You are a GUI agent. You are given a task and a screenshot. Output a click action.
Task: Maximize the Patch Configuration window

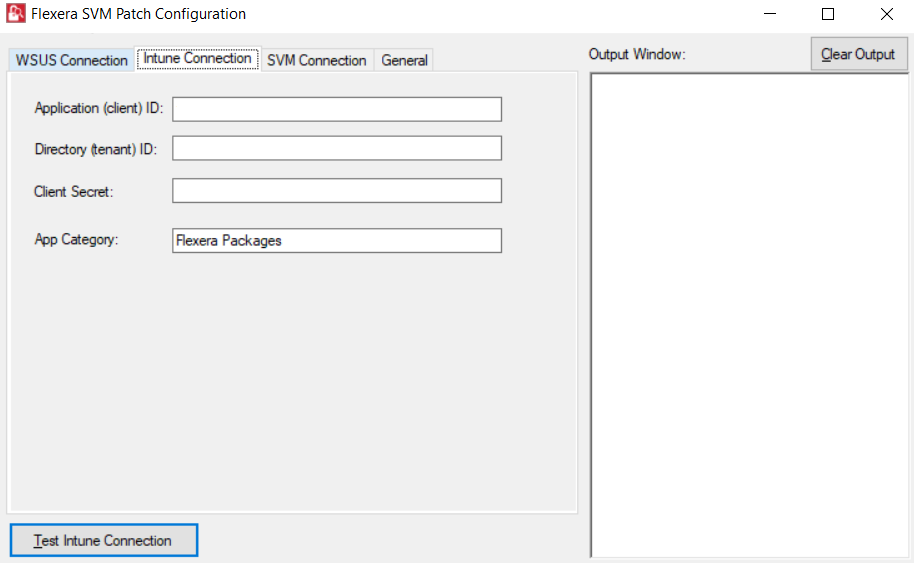(x=828, y=14)
